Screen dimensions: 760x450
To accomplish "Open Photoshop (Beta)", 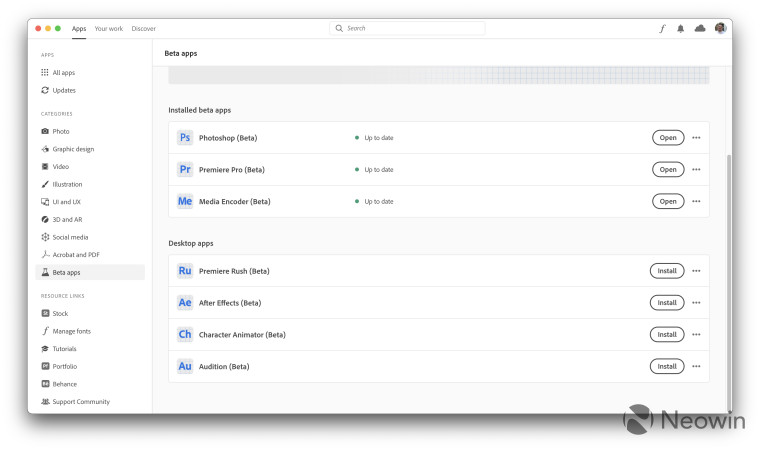I will coord(668,138).
